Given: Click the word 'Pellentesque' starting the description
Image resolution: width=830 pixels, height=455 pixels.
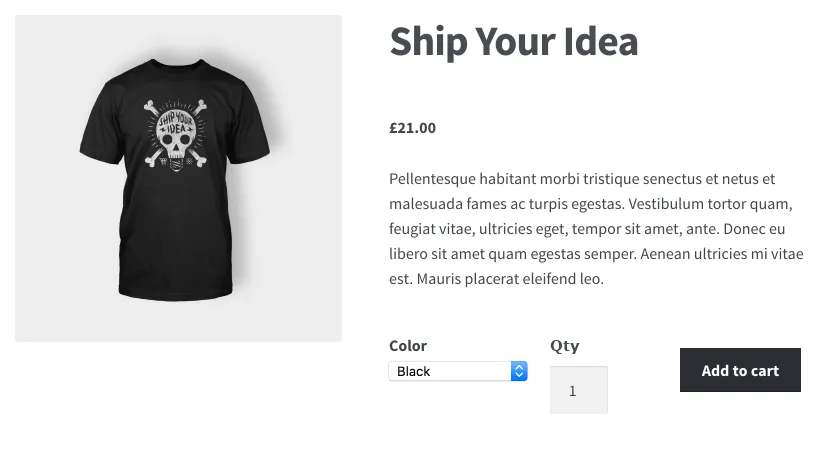Looking at the screenshot, I should [x=432, y=179].
